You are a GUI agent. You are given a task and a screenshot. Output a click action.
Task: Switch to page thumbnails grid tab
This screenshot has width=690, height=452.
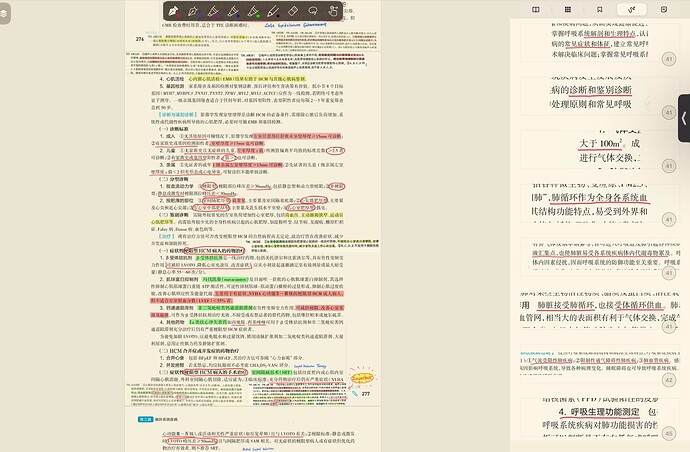pyautogui.click(x=568, y=10)
